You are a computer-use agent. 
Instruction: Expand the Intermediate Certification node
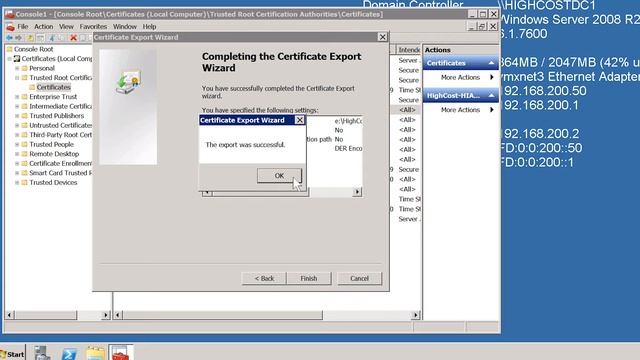point(17,106)
